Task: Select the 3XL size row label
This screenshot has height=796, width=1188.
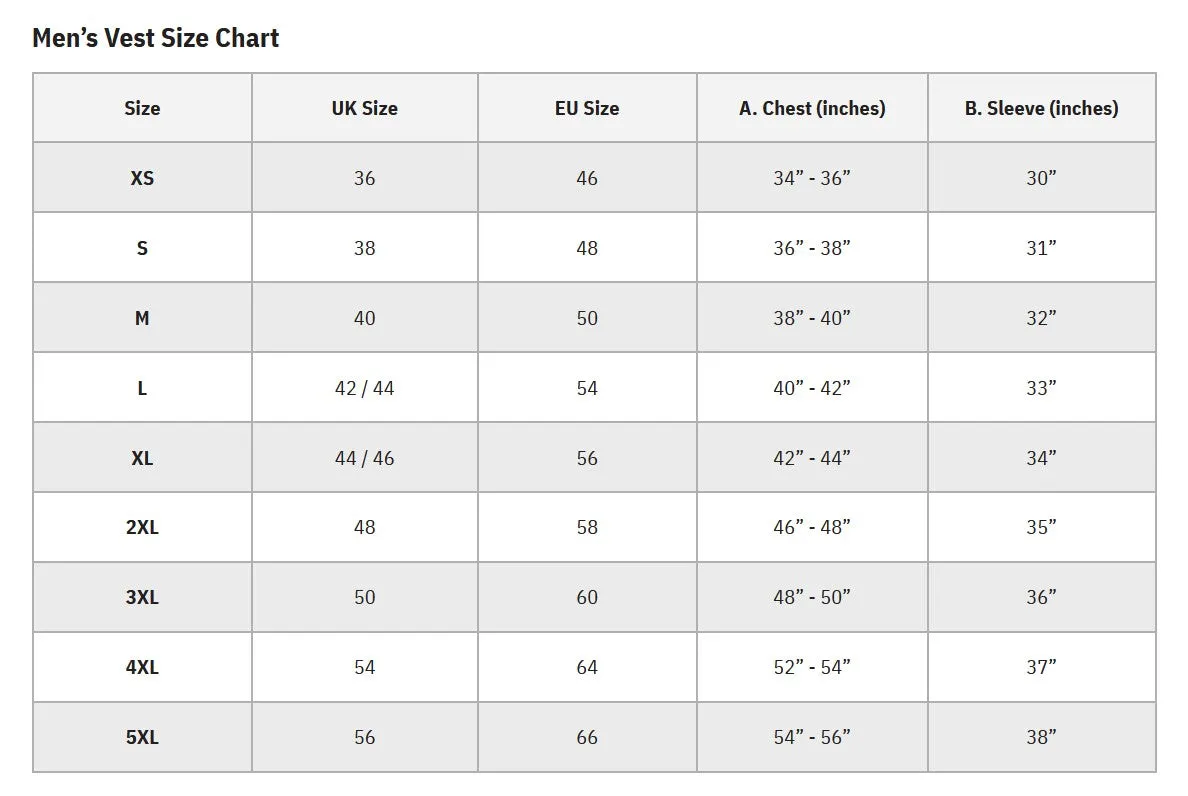Action: click(x=142, y=597)
